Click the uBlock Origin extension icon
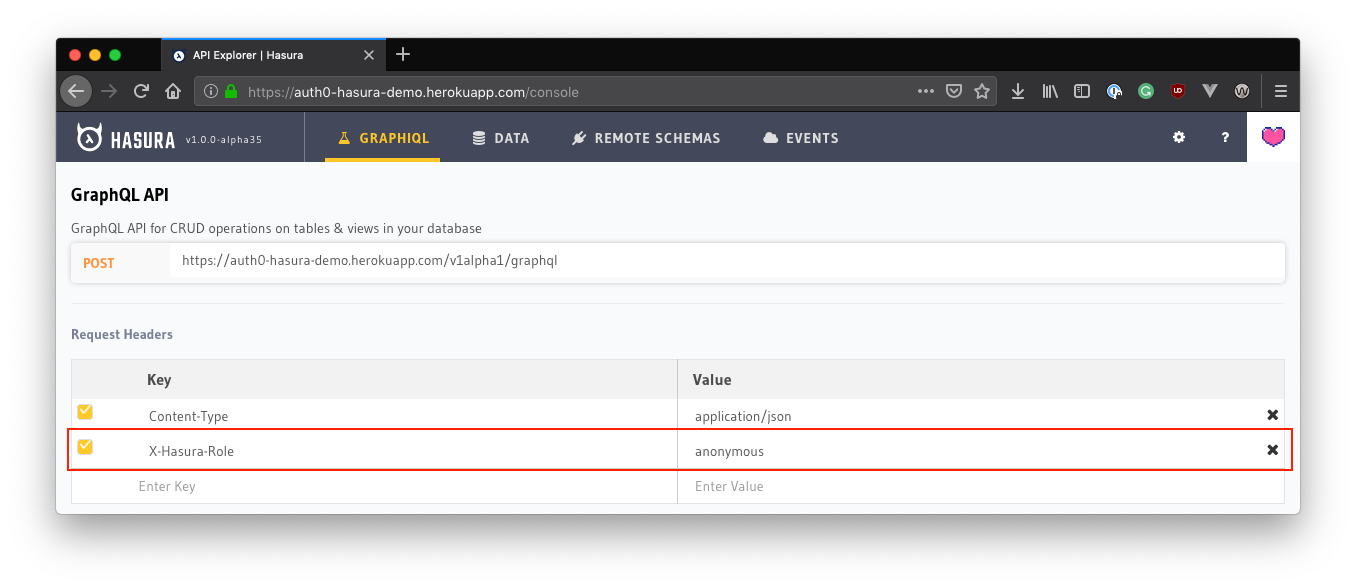 tap(1178, 91)
